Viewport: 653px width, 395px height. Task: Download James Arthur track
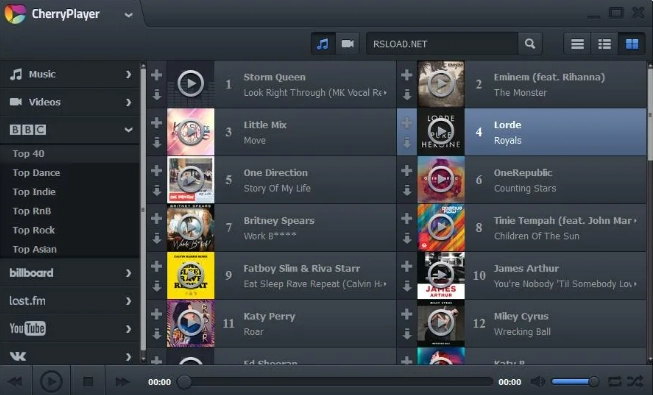coord(406,286)
